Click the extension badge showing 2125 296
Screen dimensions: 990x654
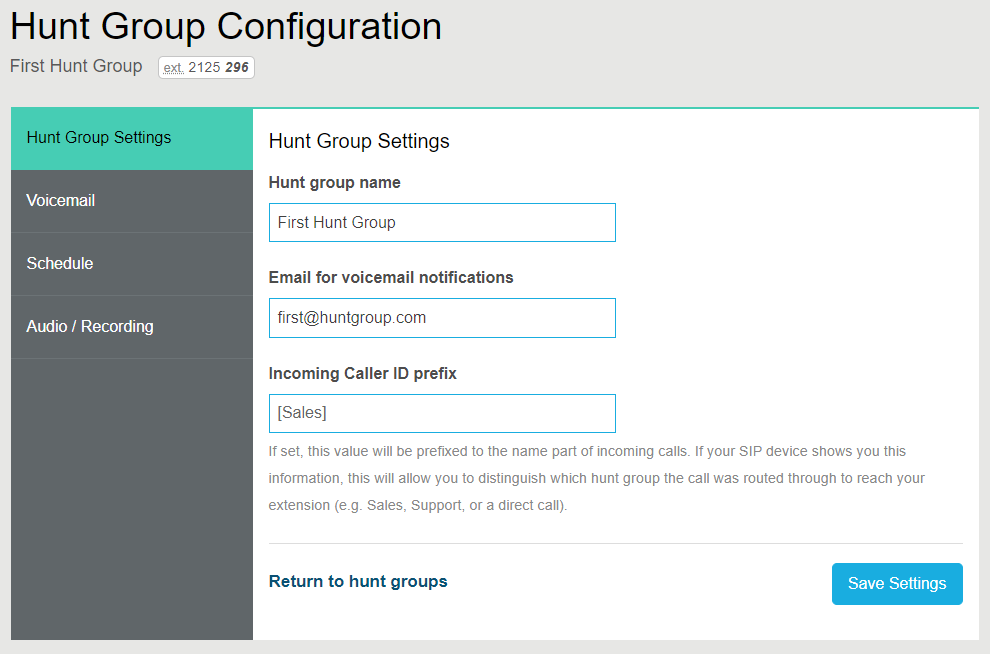tap(206, 67)
